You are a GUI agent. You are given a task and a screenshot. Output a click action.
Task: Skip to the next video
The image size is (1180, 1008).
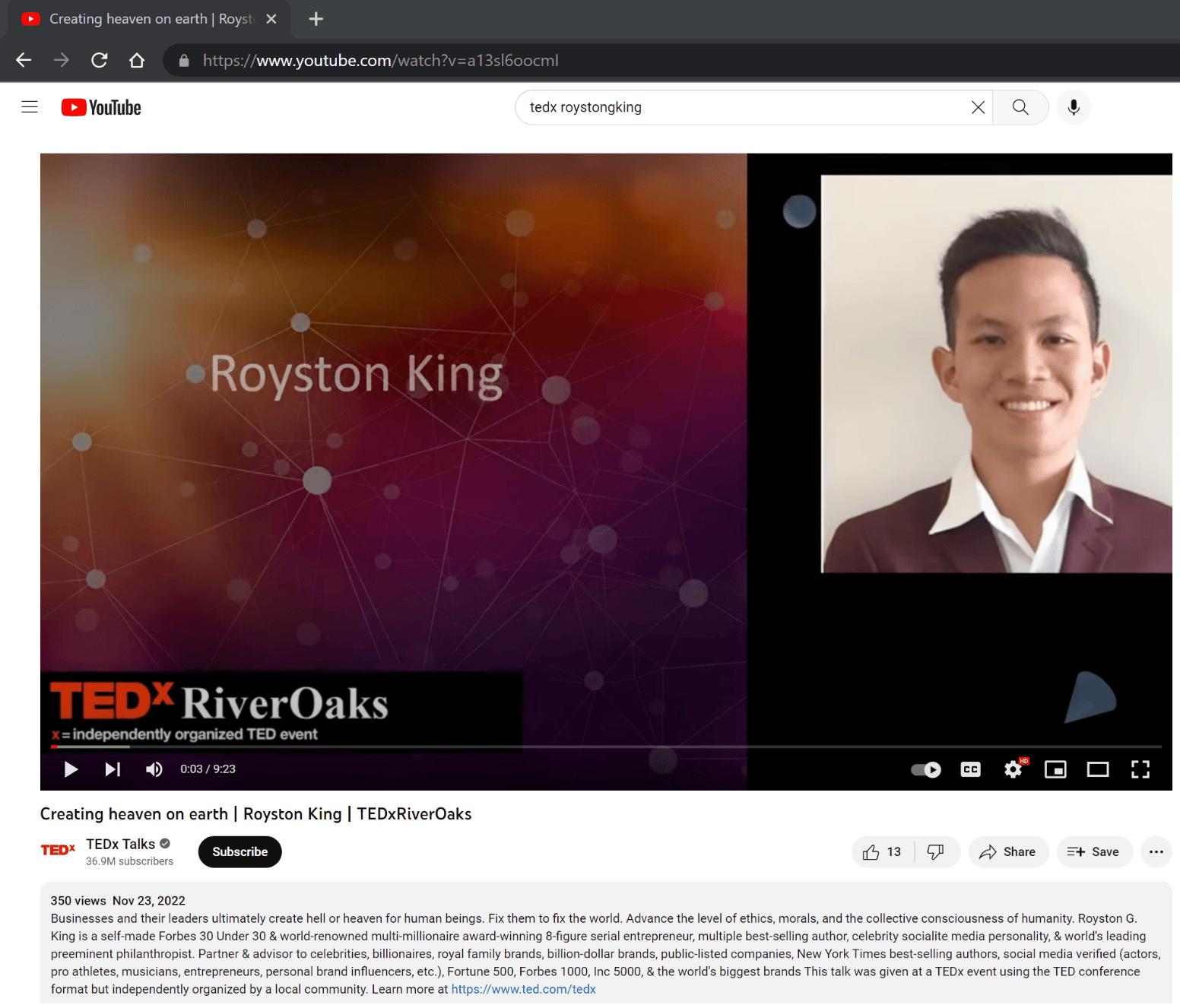pos(113,769)
